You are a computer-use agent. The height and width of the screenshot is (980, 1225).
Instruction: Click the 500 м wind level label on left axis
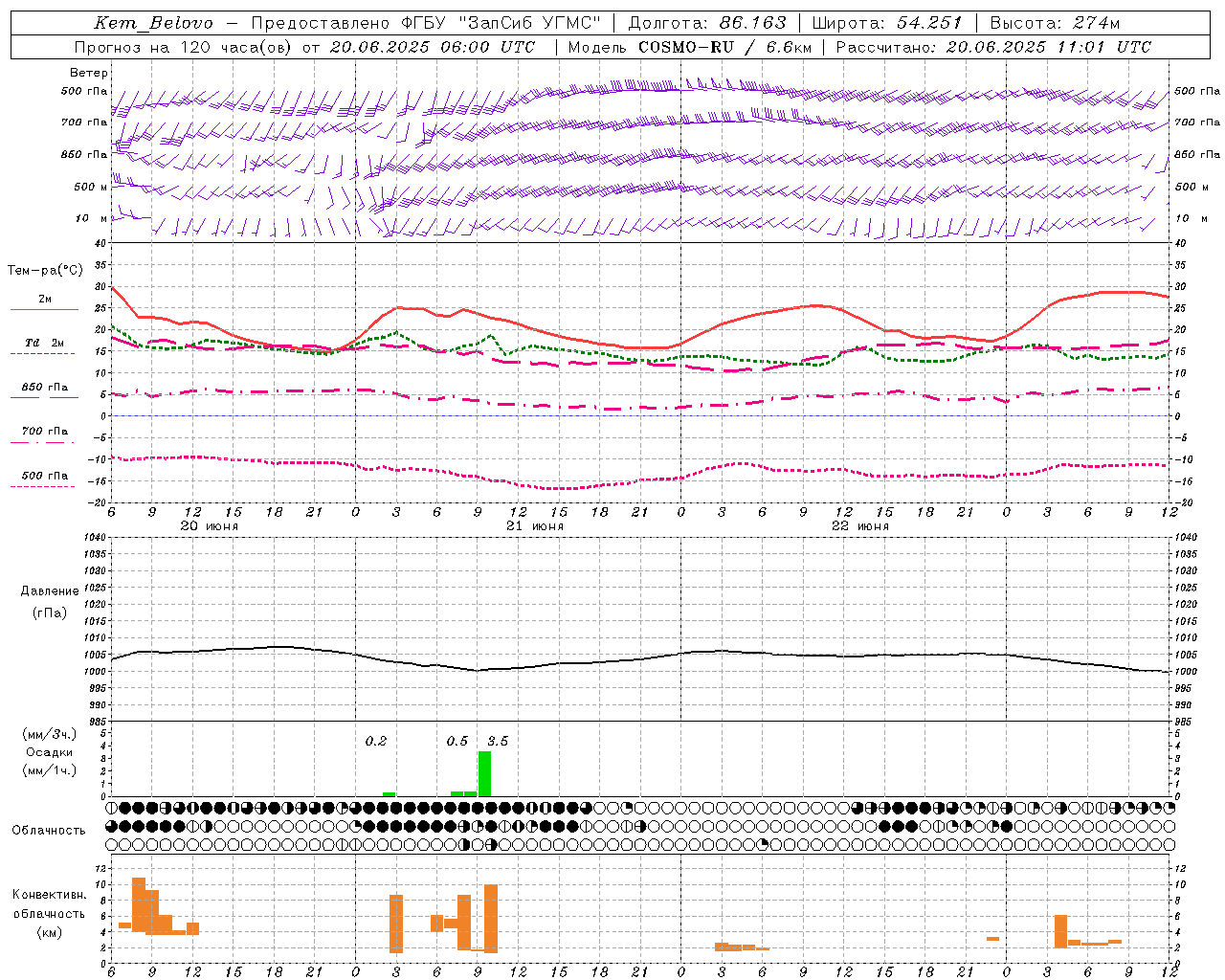pos(92,188)
